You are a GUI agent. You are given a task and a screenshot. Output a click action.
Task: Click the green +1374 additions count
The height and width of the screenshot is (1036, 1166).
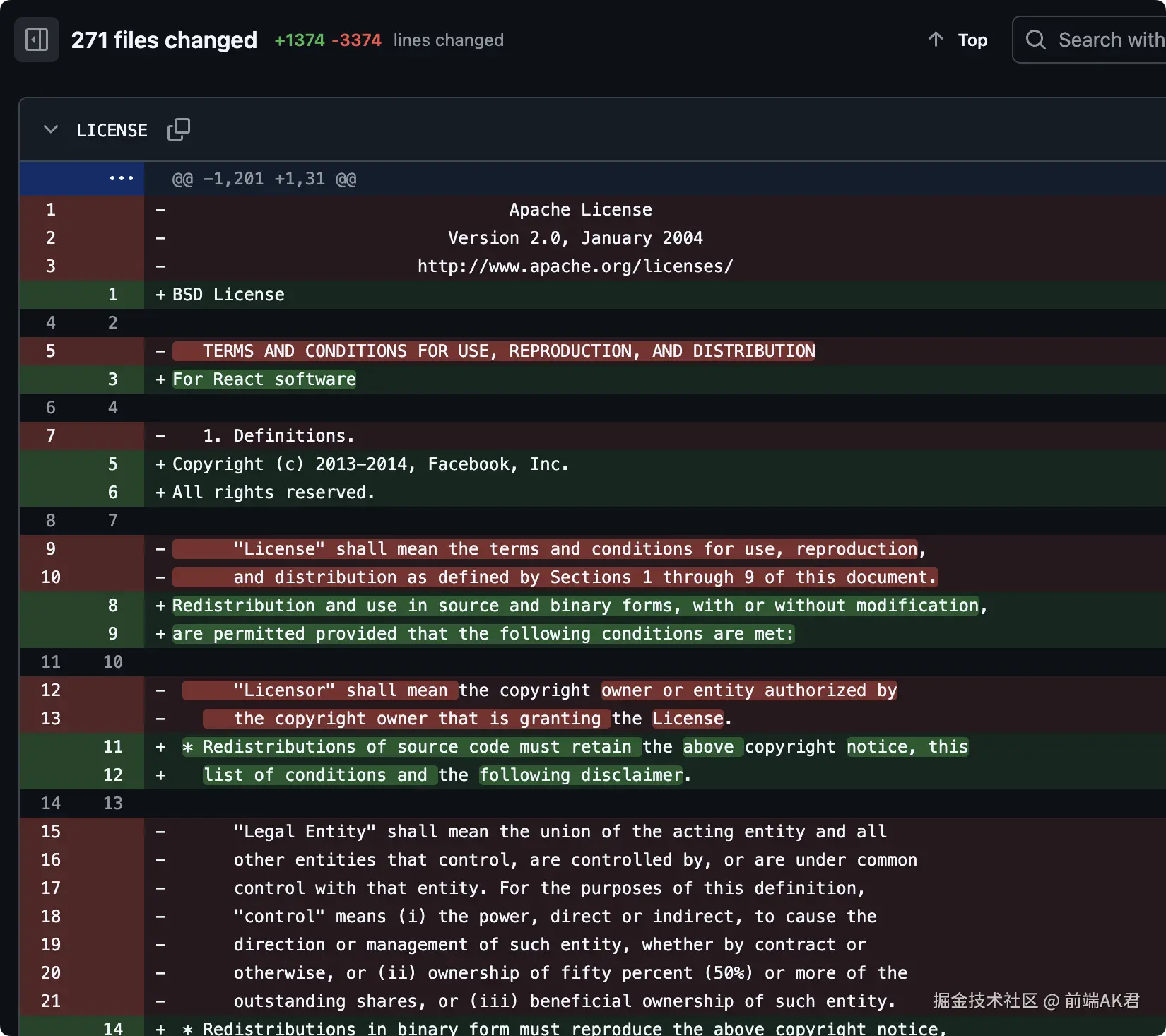299,40
